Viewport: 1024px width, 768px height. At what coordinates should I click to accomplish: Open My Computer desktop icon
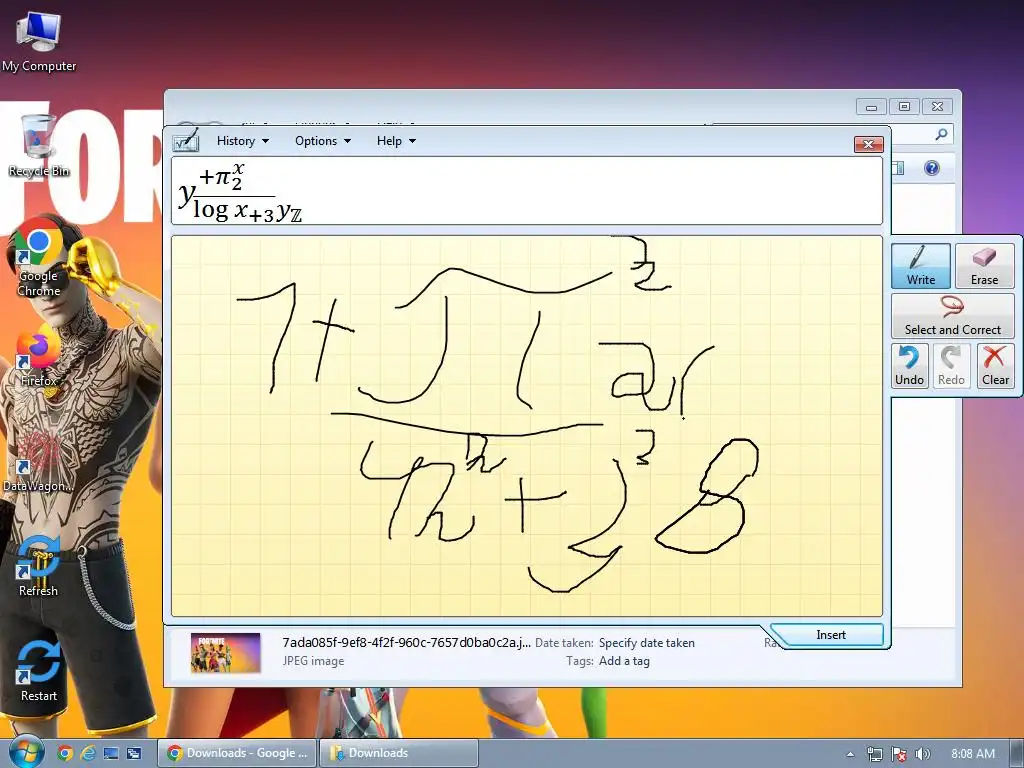(x=39, y=41)
